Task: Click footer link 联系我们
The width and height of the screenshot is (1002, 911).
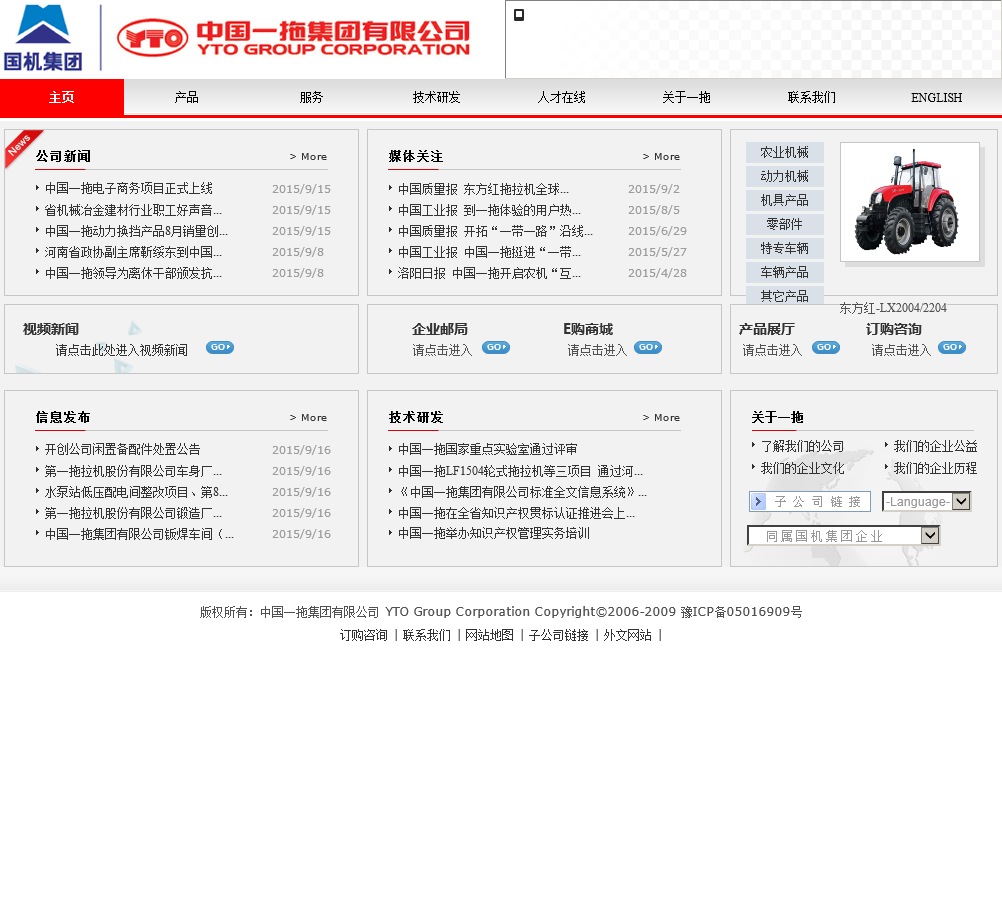Action: point(427,635)
